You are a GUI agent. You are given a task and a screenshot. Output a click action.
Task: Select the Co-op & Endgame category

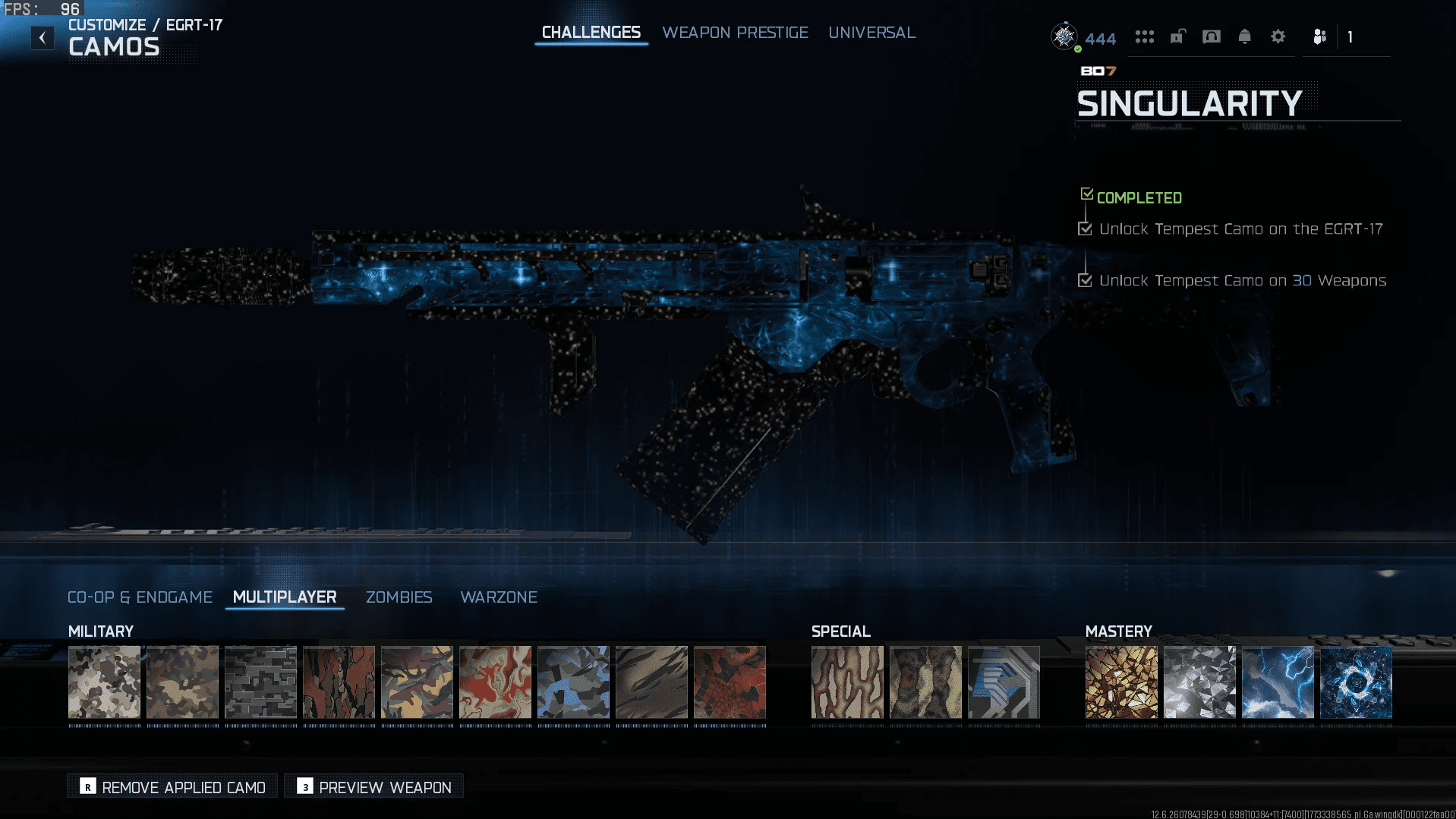click(140, 597)
